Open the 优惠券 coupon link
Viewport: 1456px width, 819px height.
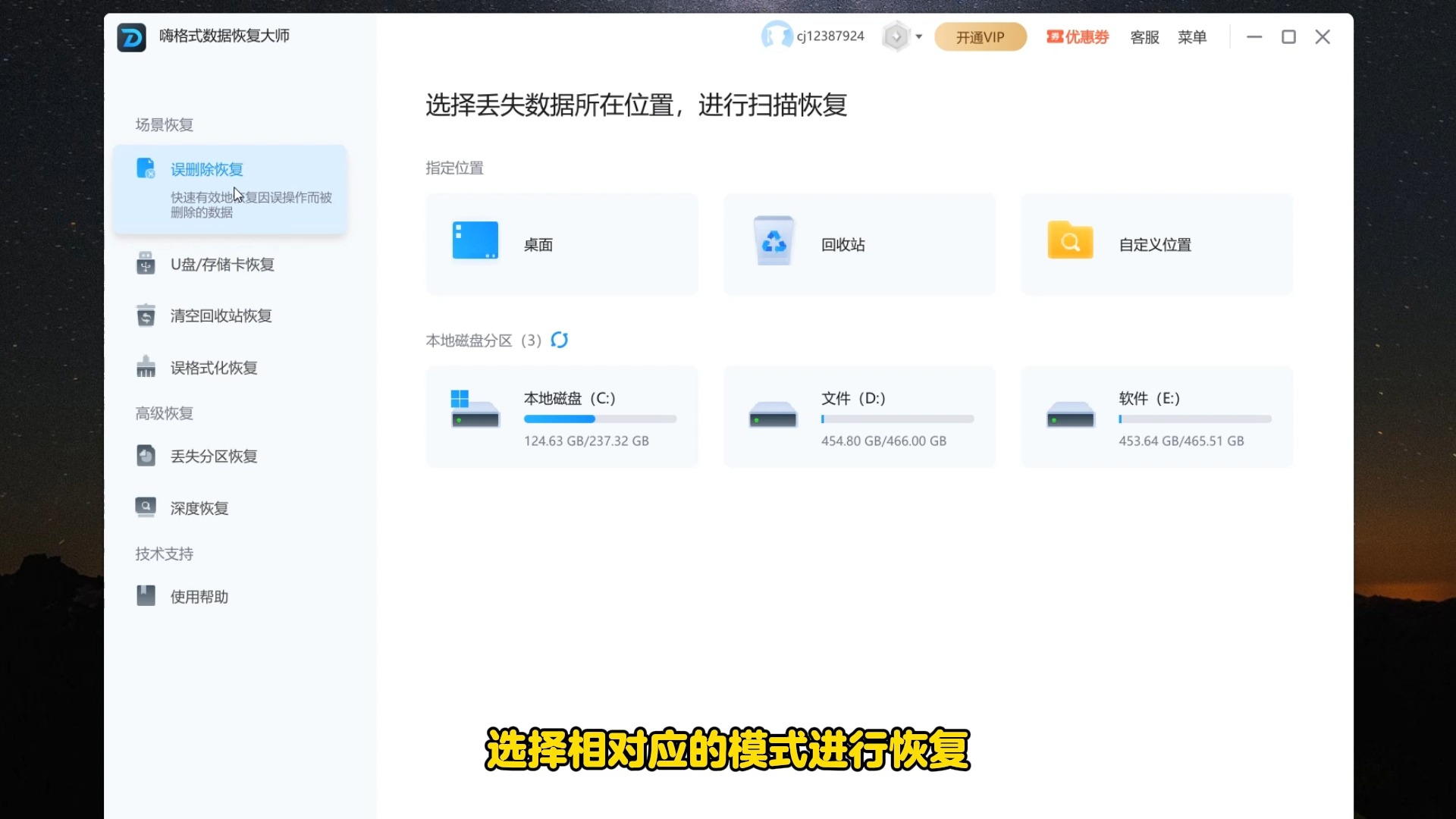[x=1078, y=37]
